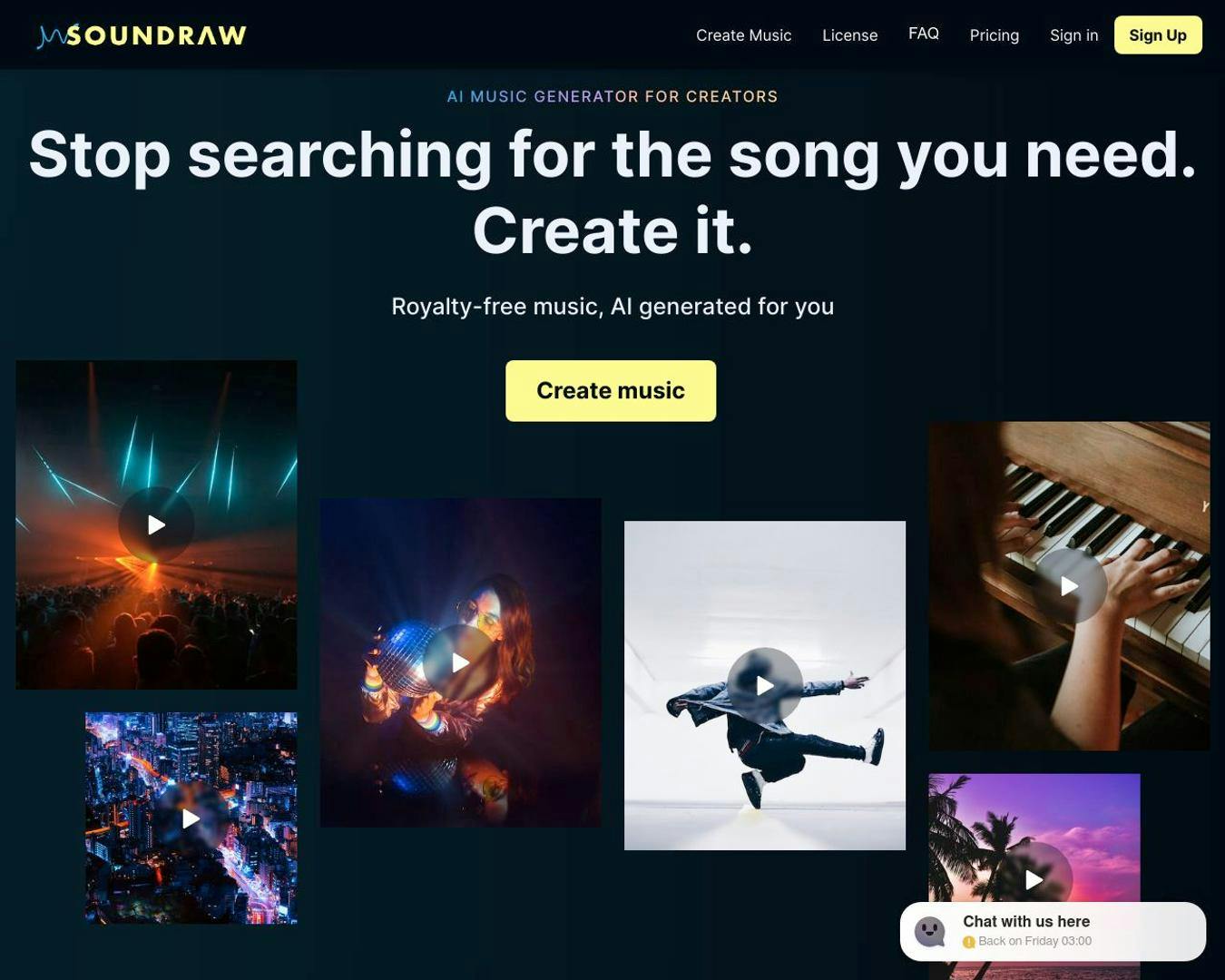Select the piano keyboard image thumbnail
This screenshot has height=980, width=1225.
tap(1069, 585)
